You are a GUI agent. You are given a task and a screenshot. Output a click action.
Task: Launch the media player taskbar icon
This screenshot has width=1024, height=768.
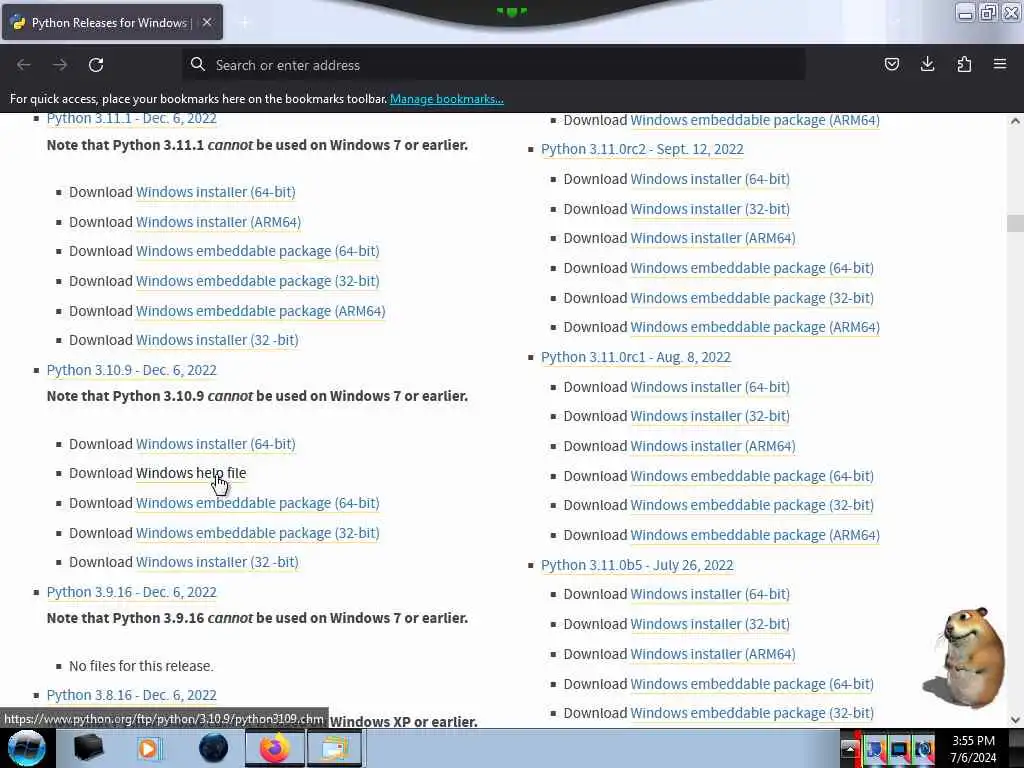click(x=149, y=748)
